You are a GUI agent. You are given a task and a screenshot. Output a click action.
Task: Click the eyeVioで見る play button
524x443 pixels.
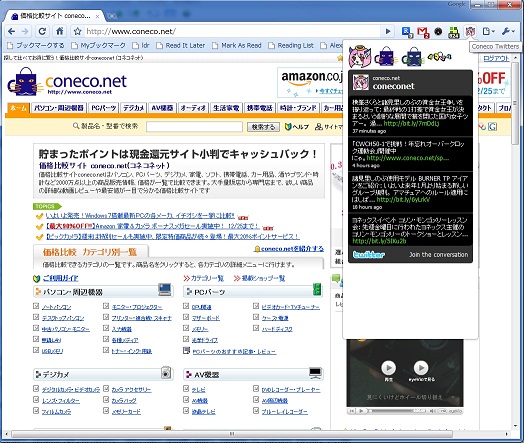tap(421, 368)
